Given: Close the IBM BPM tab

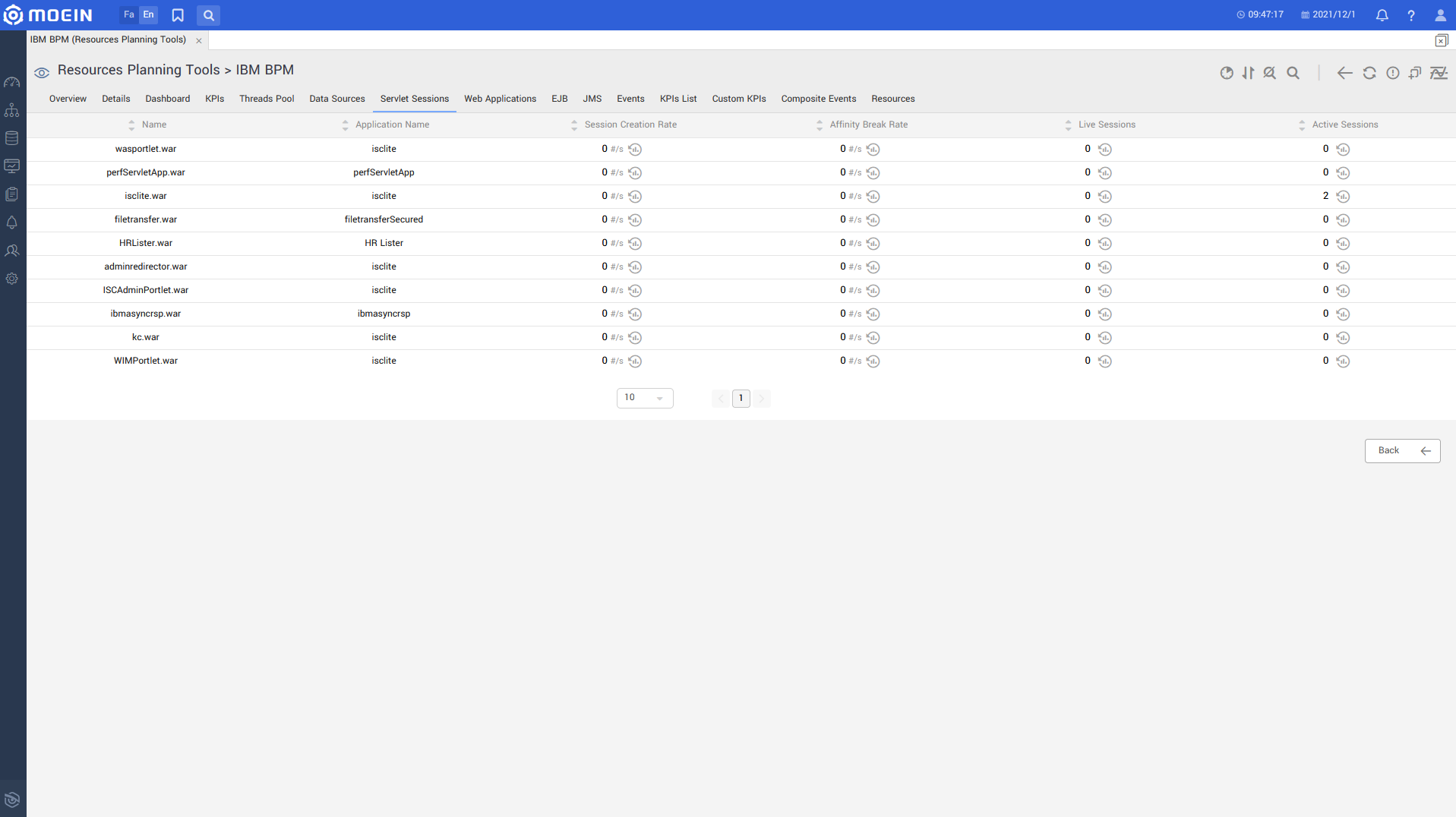Looking at the screenshot, I should coord(199,41).
